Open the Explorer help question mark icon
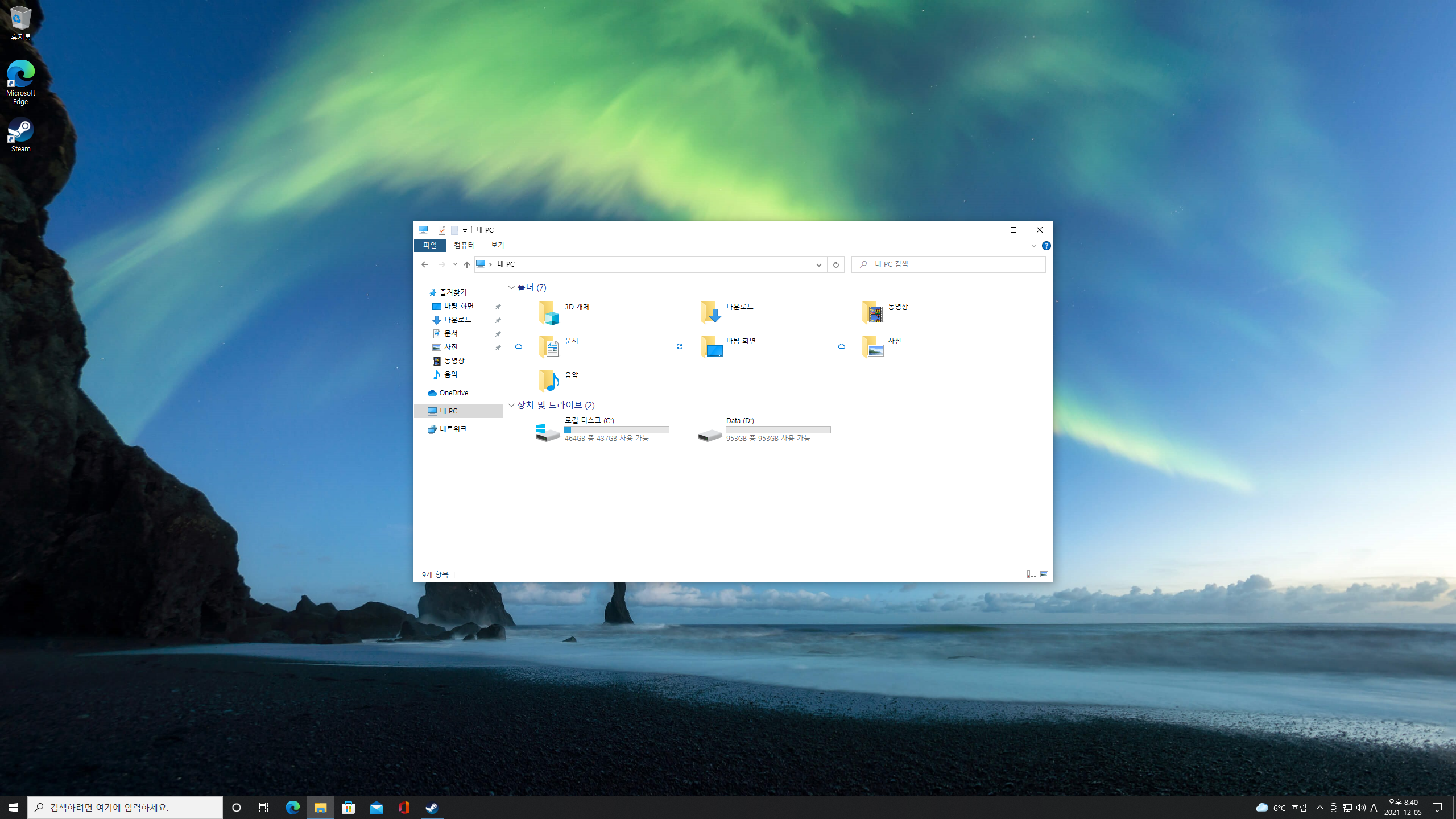 1046,246
